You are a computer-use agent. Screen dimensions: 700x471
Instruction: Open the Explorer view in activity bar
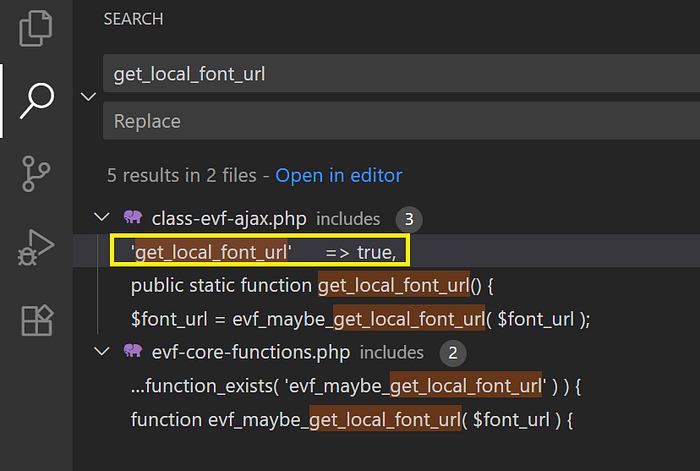pos(36,25)
